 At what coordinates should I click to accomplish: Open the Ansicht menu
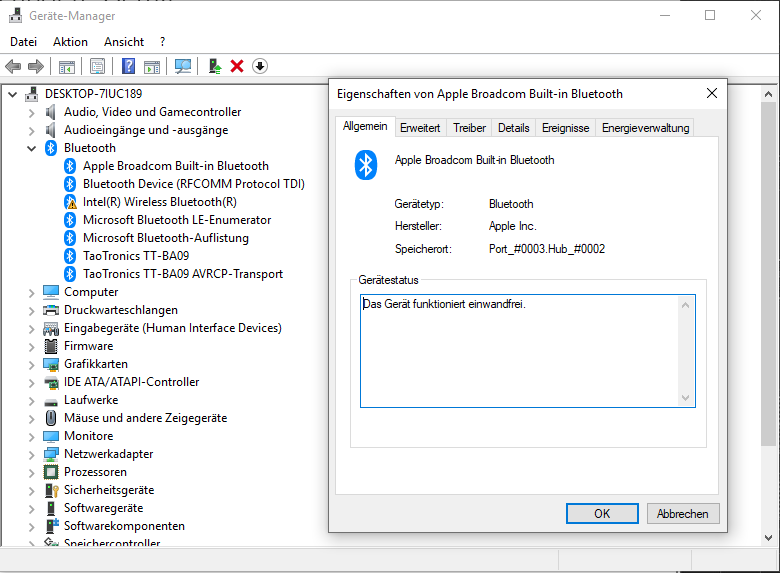pyautogui.click(x=124, y=42)
